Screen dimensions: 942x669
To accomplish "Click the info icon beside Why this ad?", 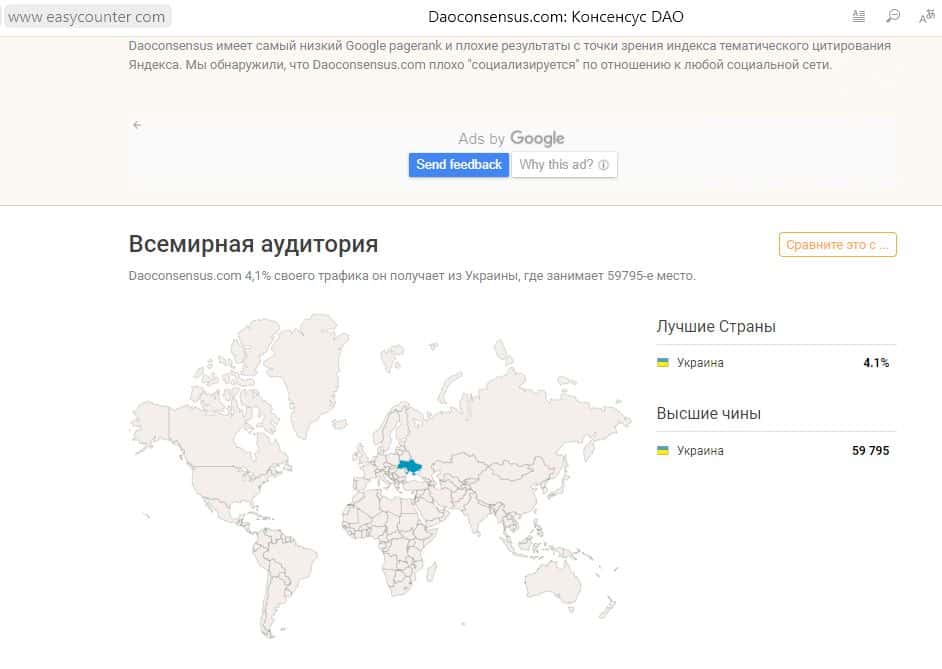I will pos(604,165).
